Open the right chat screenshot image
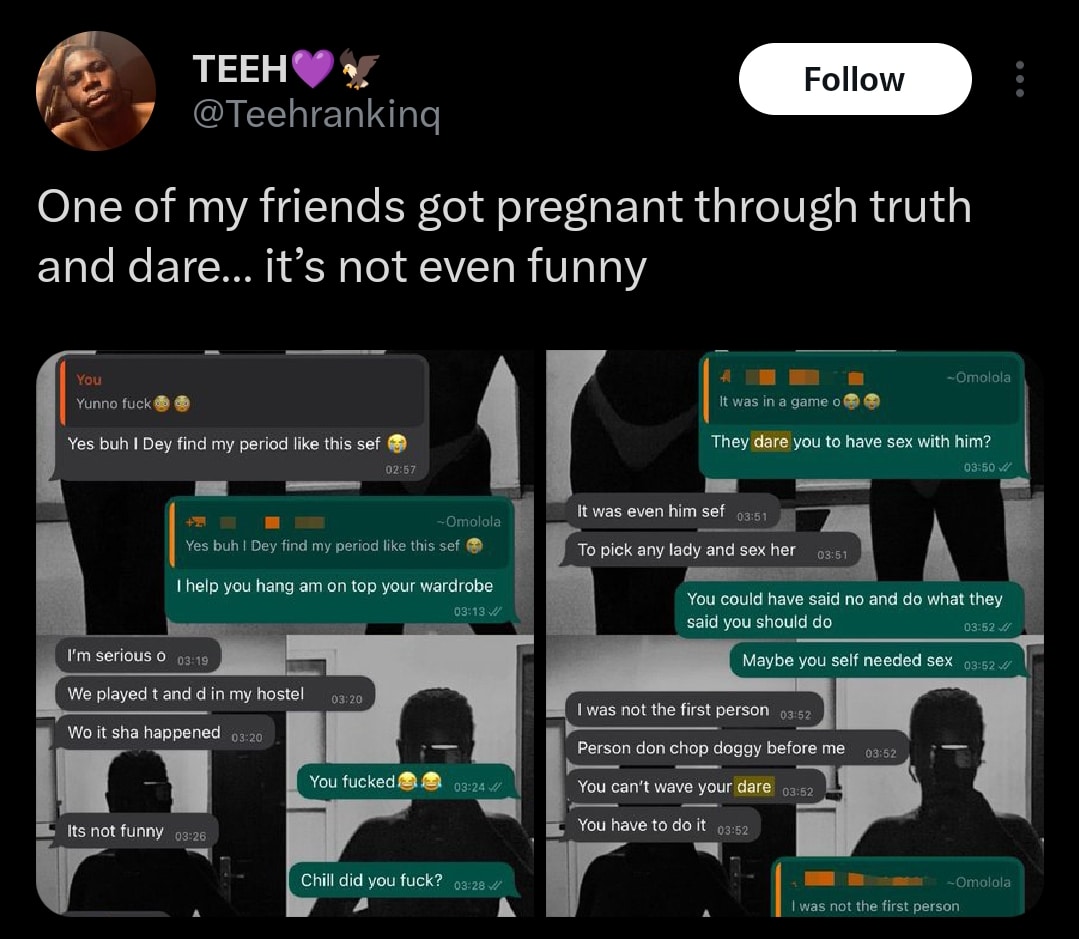Viewport: 1079px width, 939px height. 795,634
